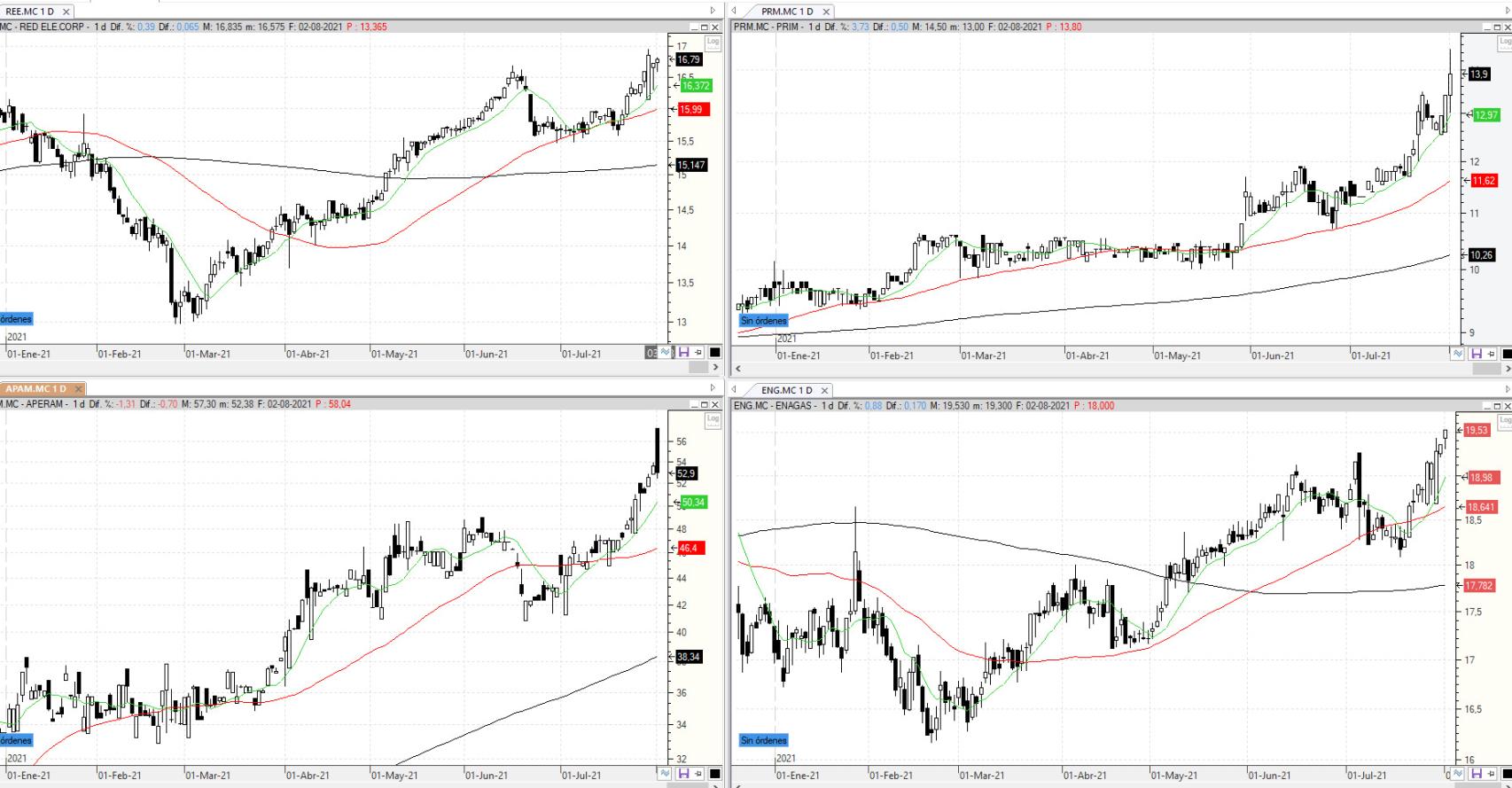Click the blue double-wave icon in APAM.MC chart
The width and height of the screenshot is (1512, 788).
(666, 774)
